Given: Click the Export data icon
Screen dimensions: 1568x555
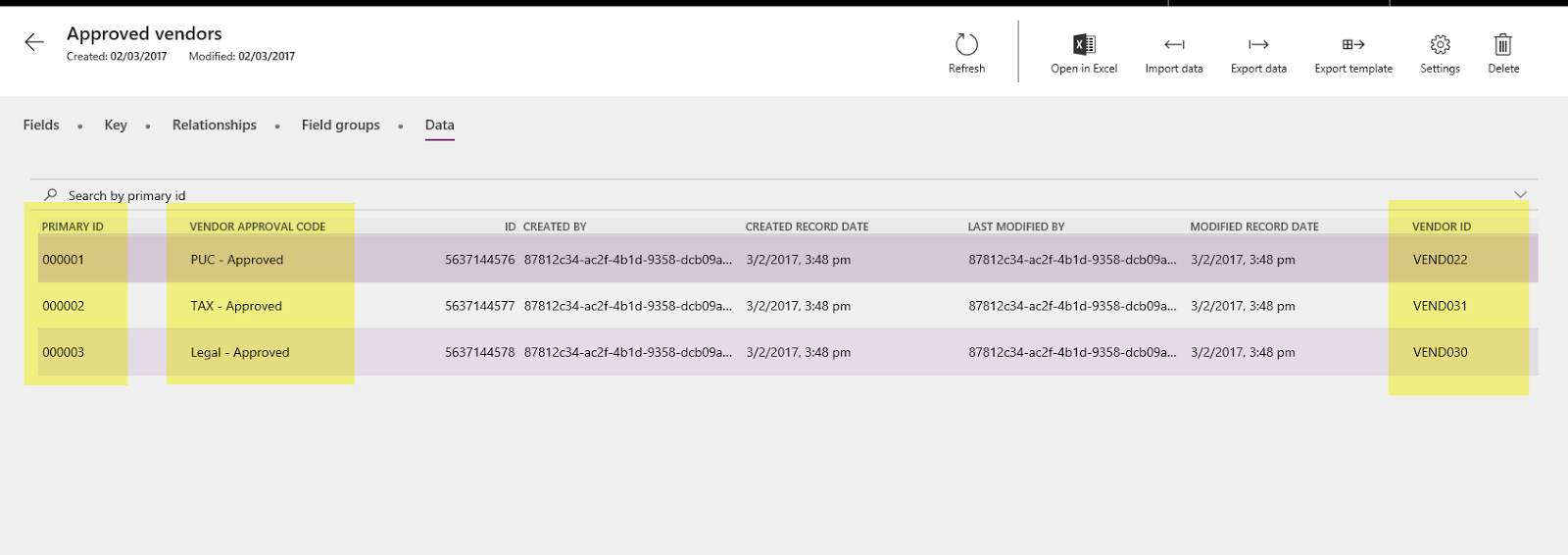Looking at the screenshot, I should [1258, 45].
